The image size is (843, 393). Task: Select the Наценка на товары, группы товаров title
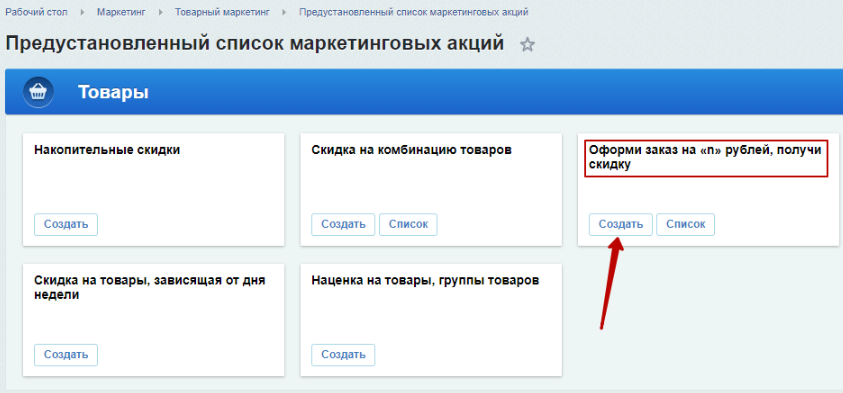pos(425,281)
